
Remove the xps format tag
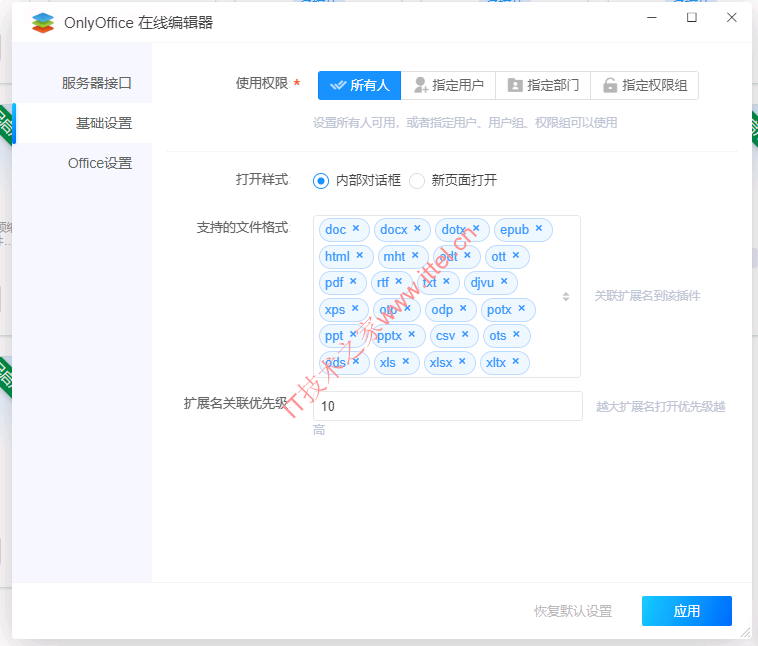pyautogui.click(x=355, y=308)
